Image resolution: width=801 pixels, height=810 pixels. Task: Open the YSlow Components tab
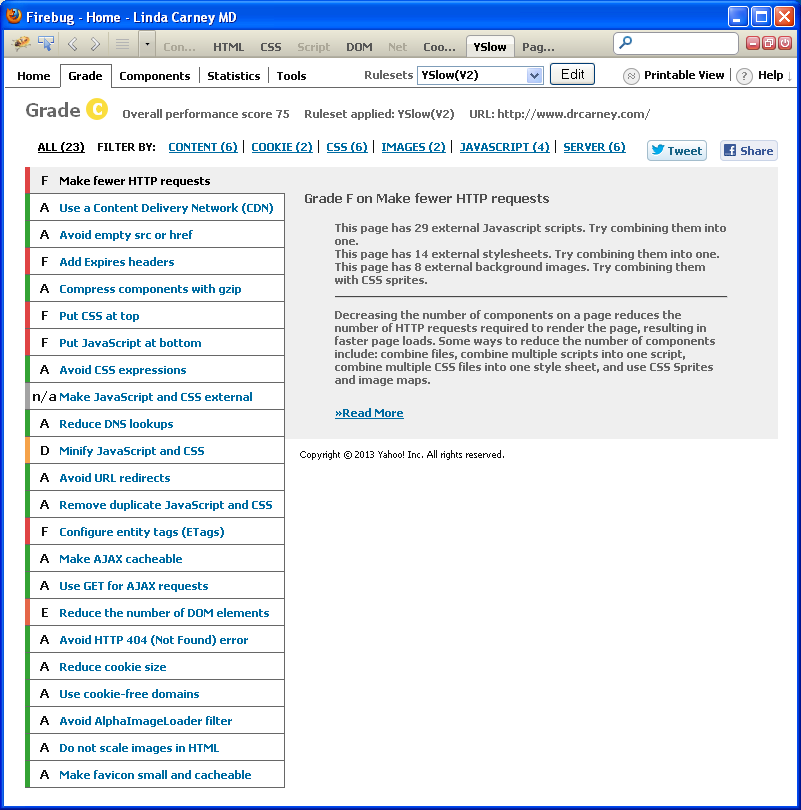(x=154, y=76)
